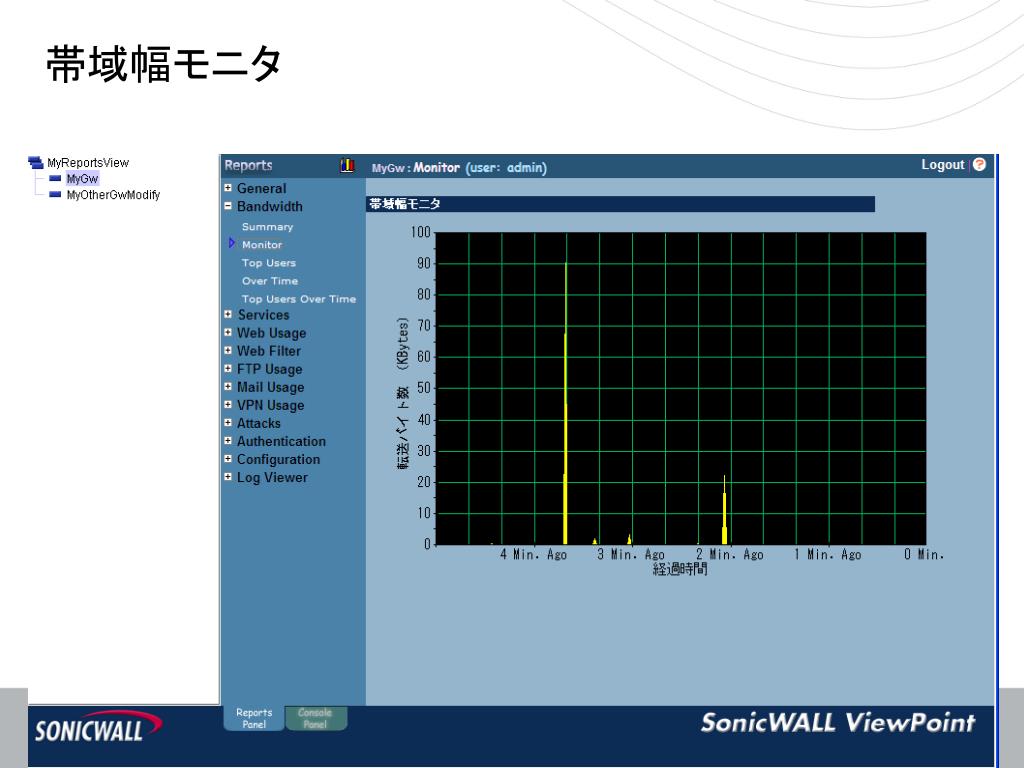Open the Log Viewer menu label
Screen dimensions: 1024x768
[271, 477]
